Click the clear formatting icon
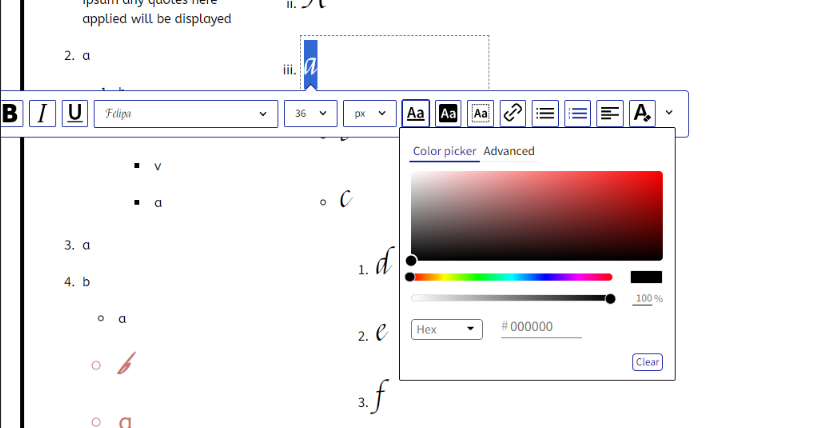The image size is (838, 428). tap(642, 113)
